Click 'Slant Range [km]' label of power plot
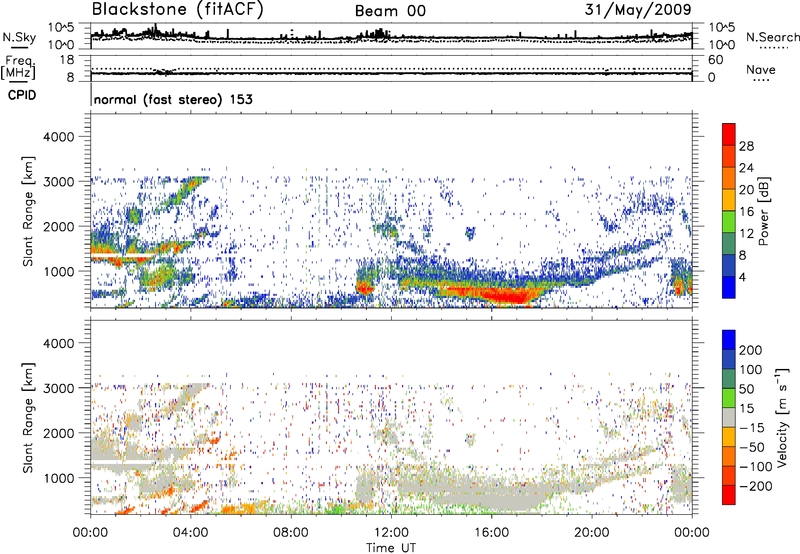The height and width of the screenshot is (554, 800). point(28,211)
